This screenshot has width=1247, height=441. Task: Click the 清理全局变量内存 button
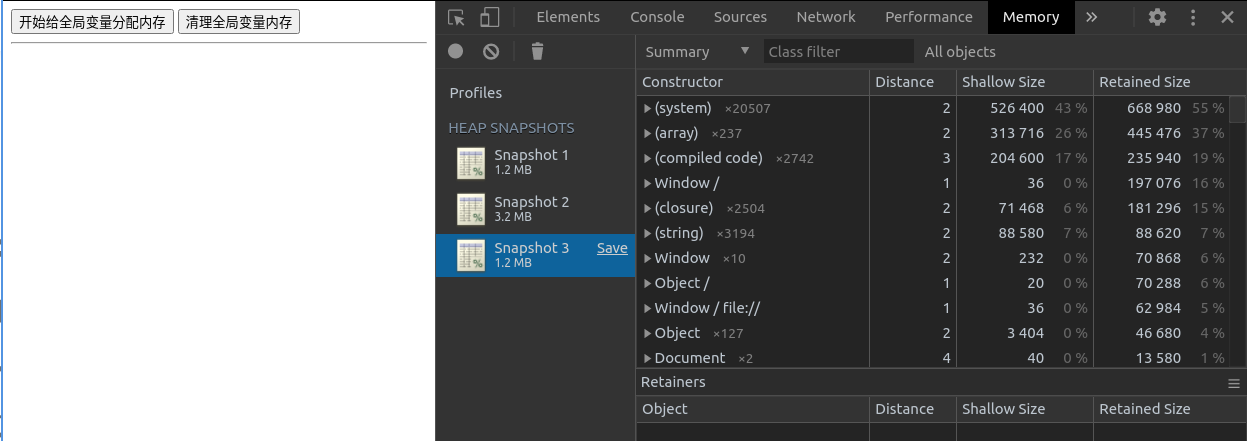[239, 22]
